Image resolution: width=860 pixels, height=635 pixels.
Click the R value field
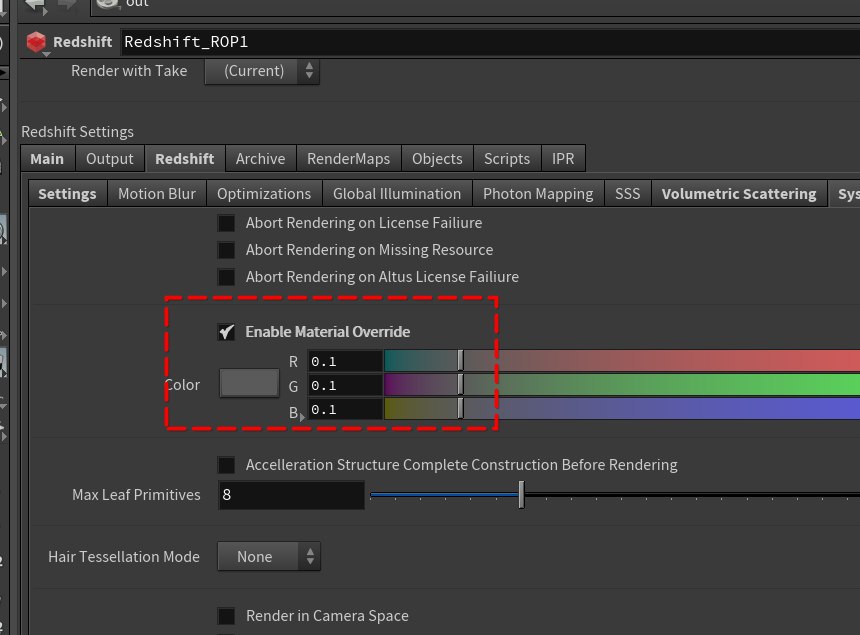(344, 361)
